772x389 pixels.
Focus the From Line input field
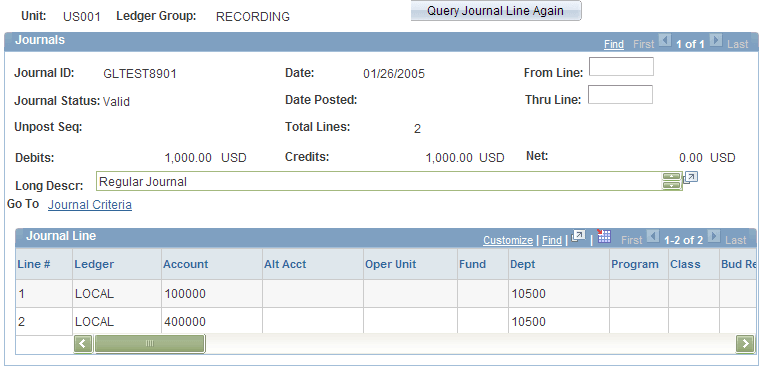(x=621, y=66)
